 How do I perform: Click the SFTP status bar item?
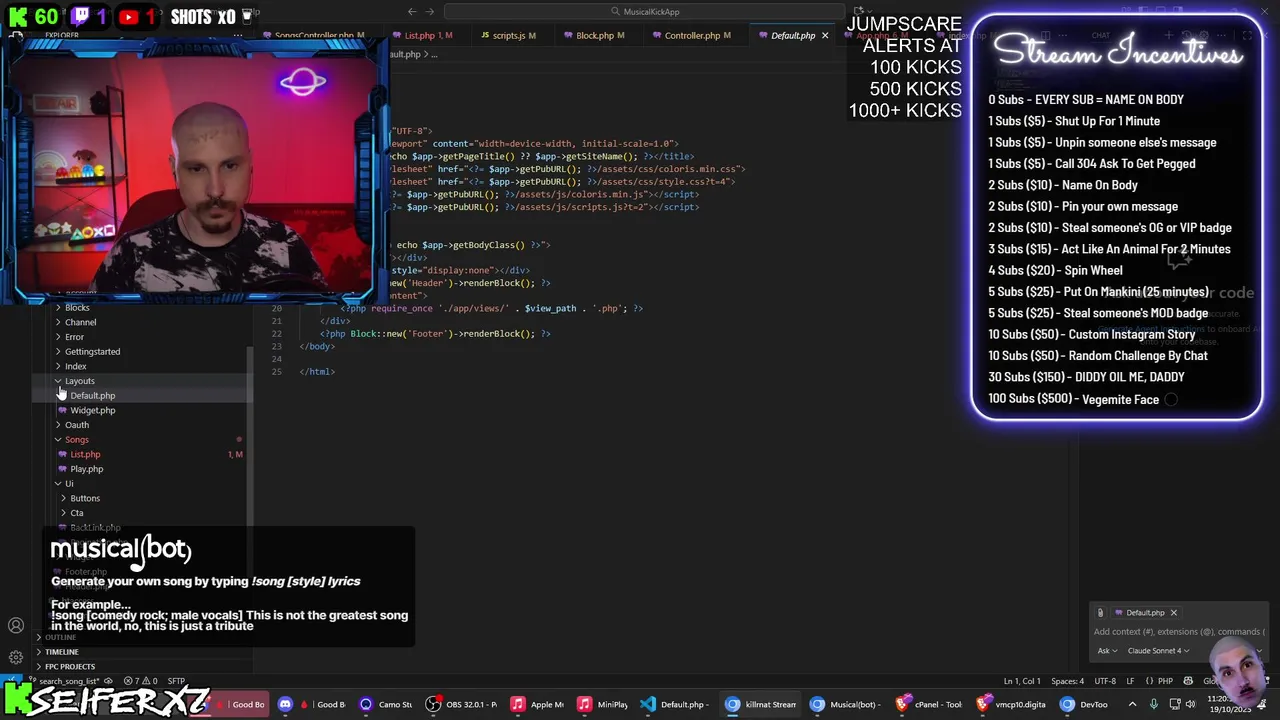click(x=176, y=681)
